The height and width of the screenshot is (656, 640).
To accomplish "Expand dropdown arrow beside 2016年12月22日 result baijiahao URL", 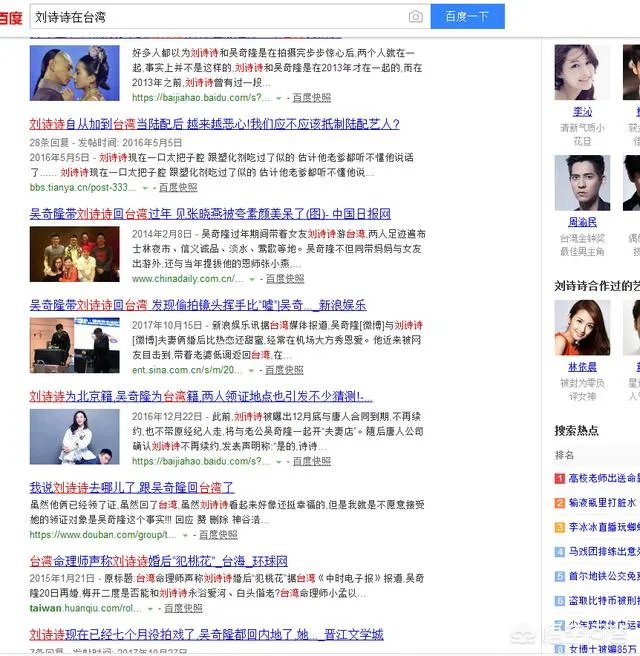I will [279, 462].
